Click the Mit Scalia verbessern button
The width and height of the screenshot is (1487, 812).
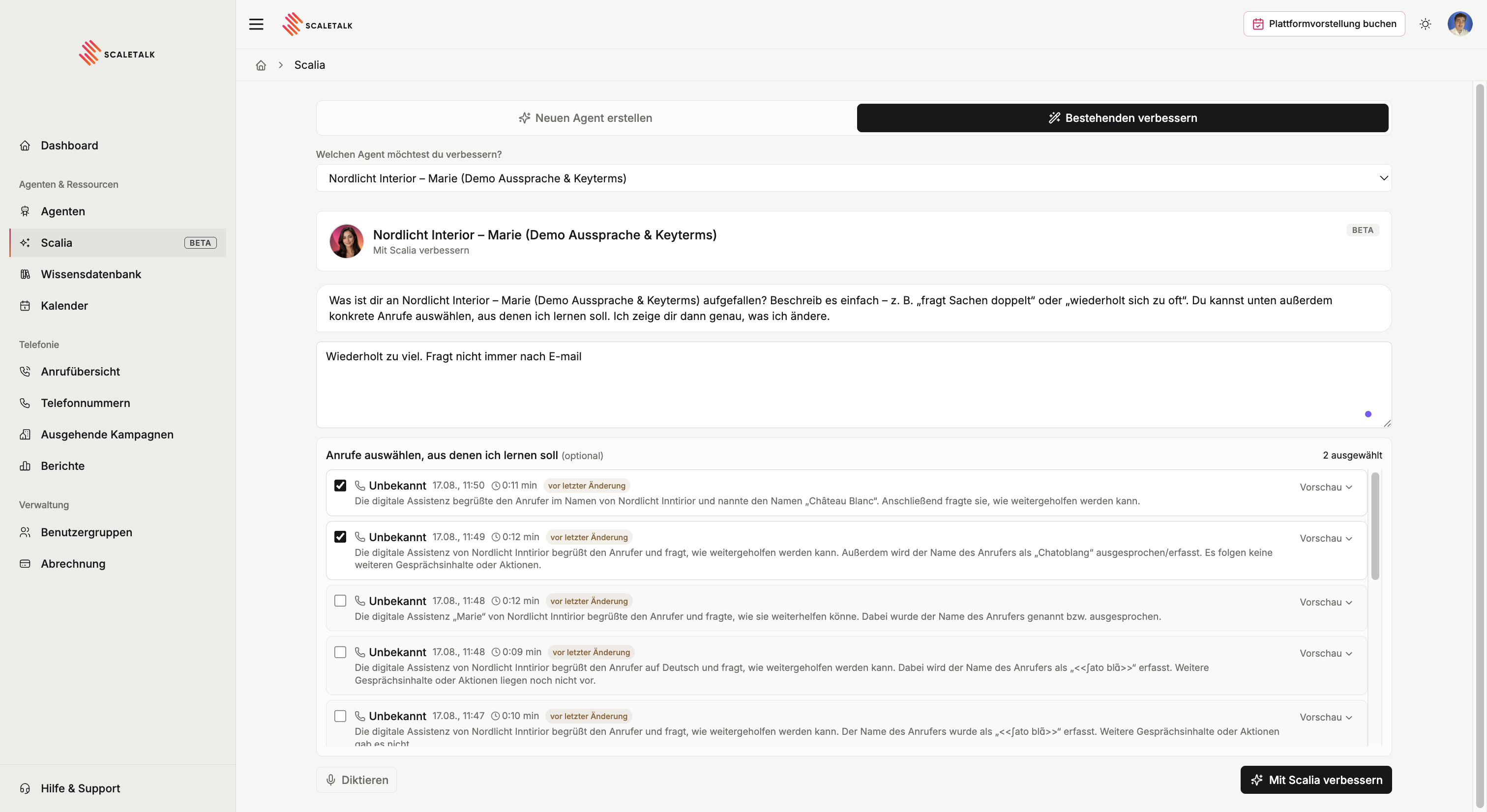coord(1315,780)
